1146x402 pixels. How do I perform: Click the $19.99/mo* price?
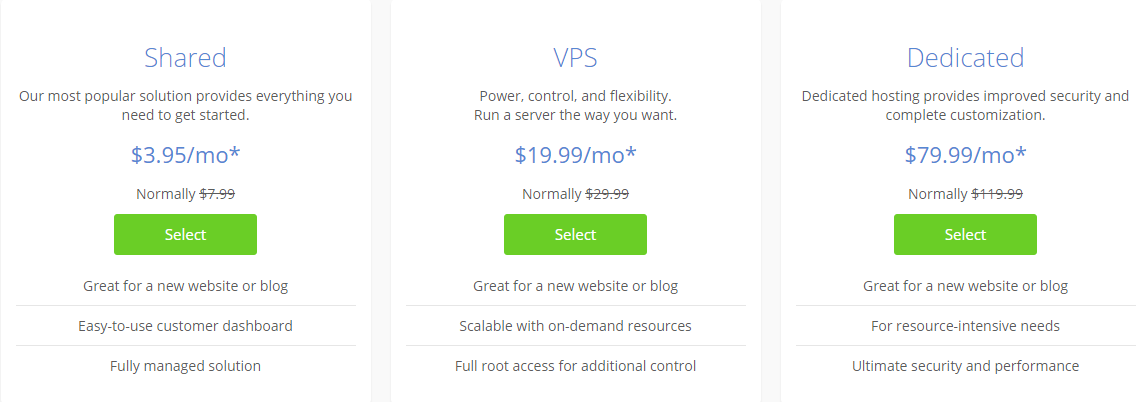pos(575,155)
